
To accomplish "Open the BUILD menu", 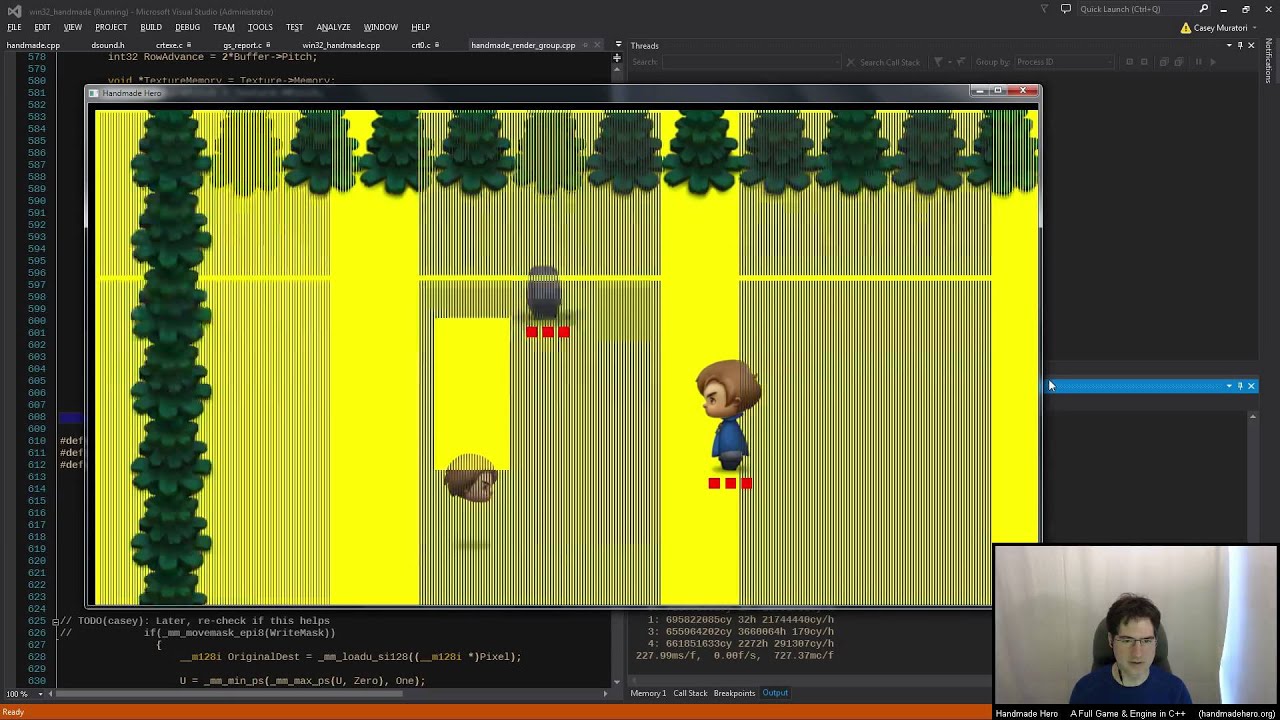I will click(x=151, y=27).
